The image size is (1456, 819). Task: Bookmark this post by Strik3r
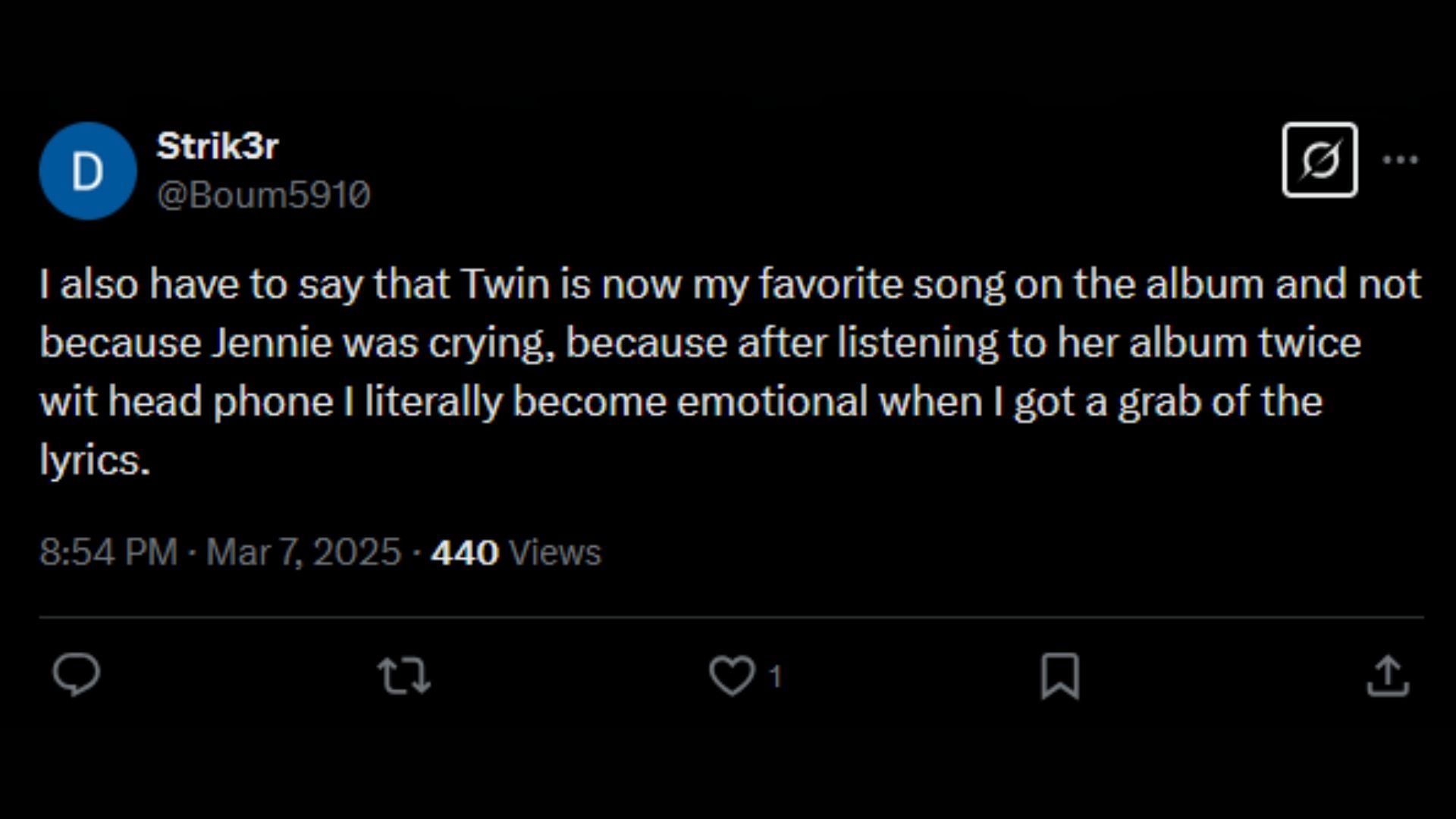pos(1059,676)
